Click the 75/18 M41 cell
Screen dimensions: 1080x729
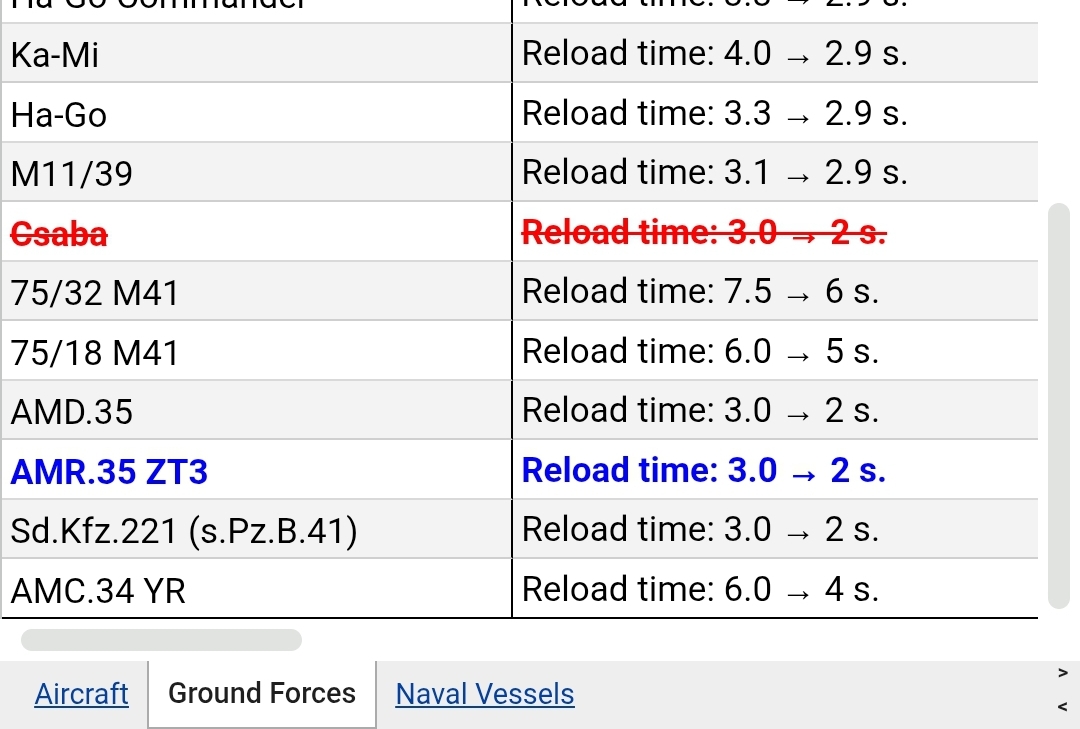256,351
